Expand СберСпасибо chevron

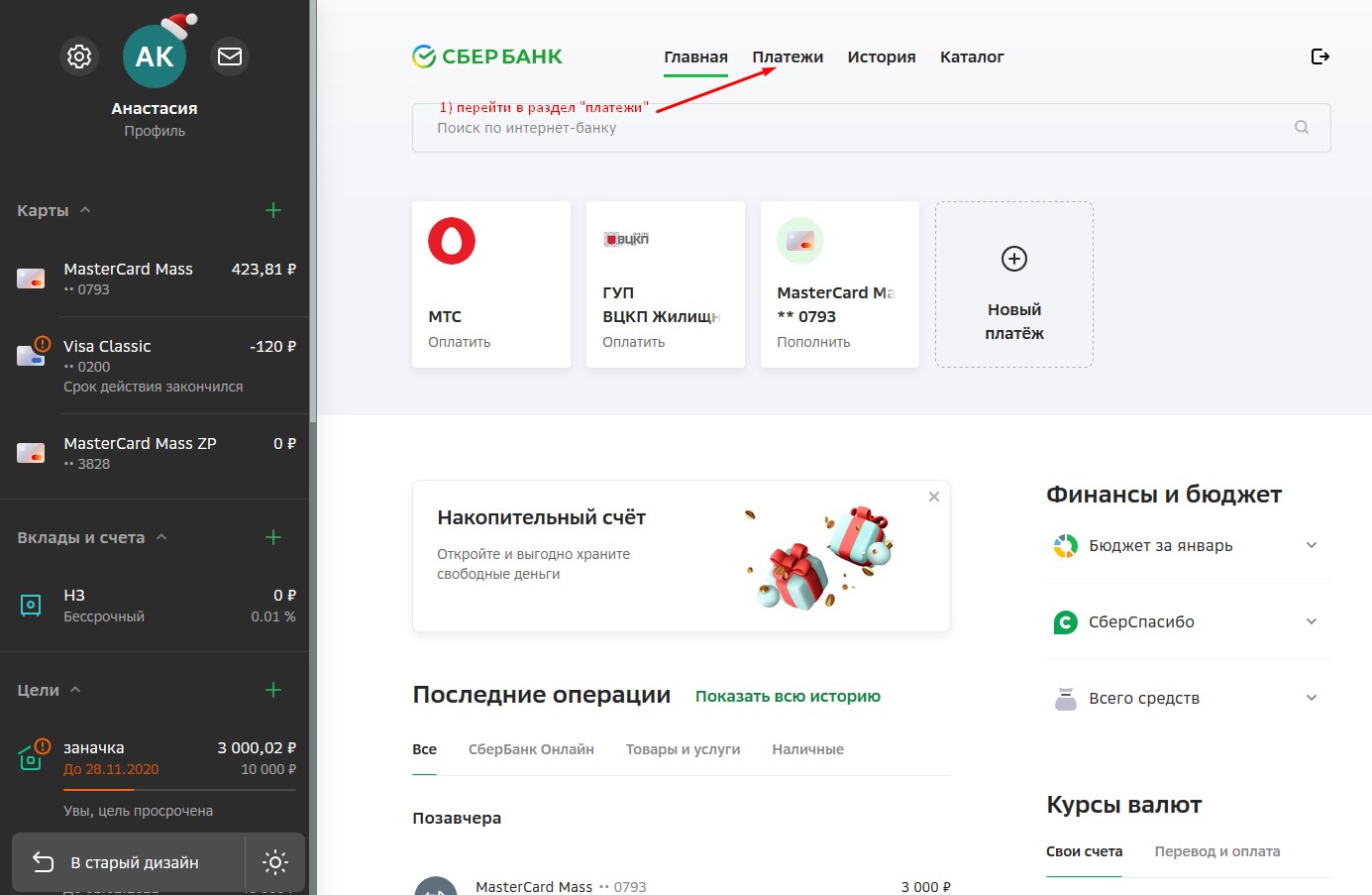tap(1312, 621)
